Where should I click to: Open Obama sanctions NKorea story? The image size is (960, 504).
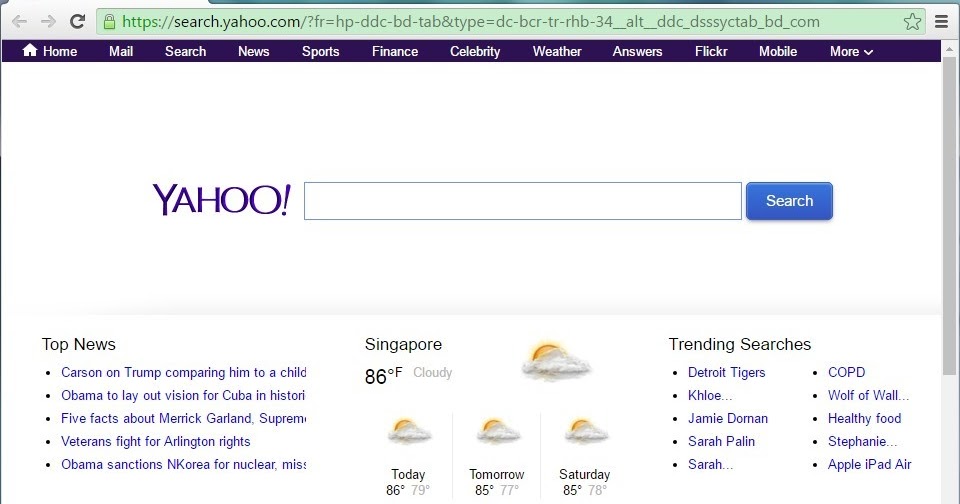pyautogui.click(x=184, y=464)
